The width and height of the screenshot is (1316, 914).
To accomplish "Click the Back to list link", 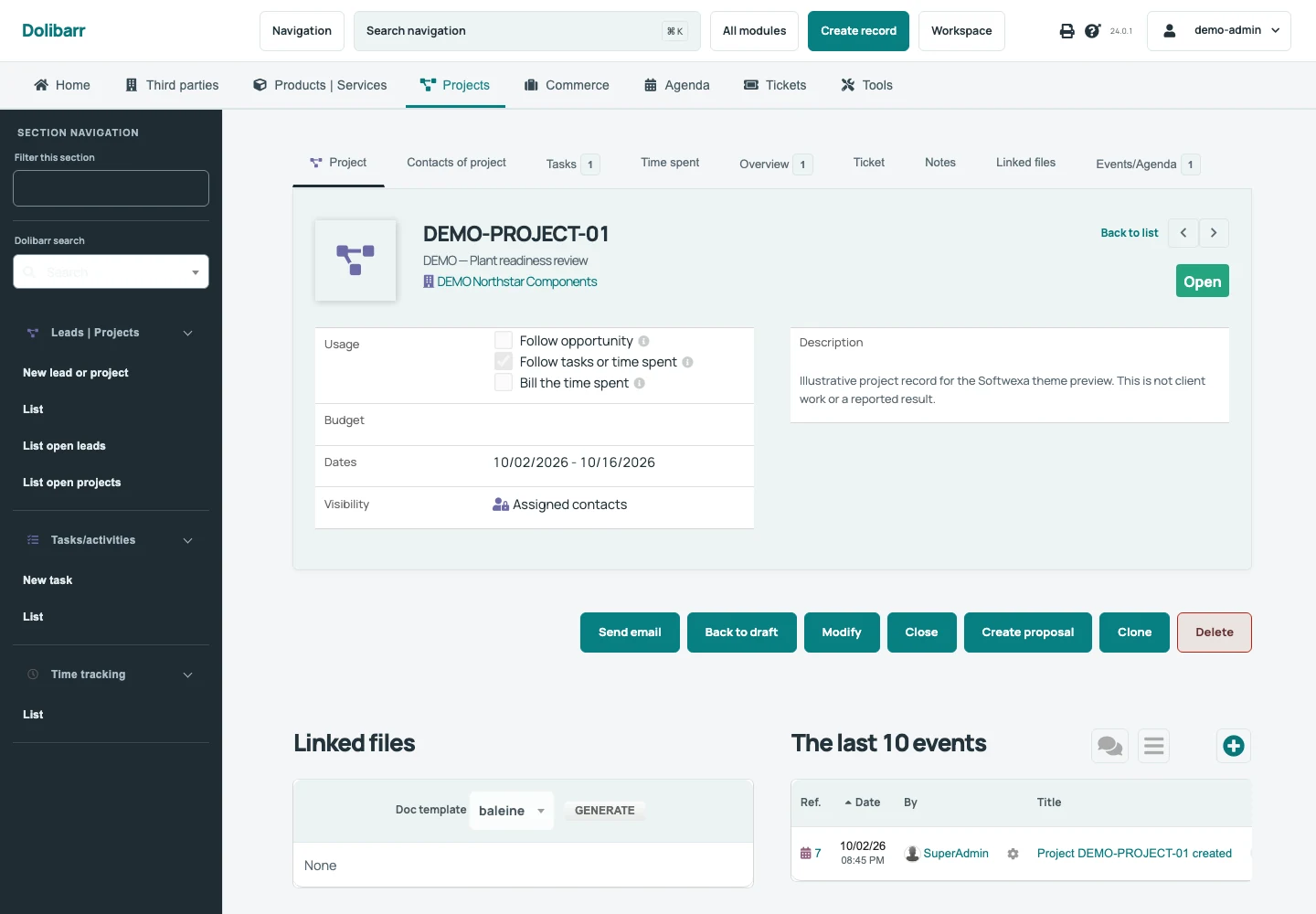I will click(x=1130, y=233).
